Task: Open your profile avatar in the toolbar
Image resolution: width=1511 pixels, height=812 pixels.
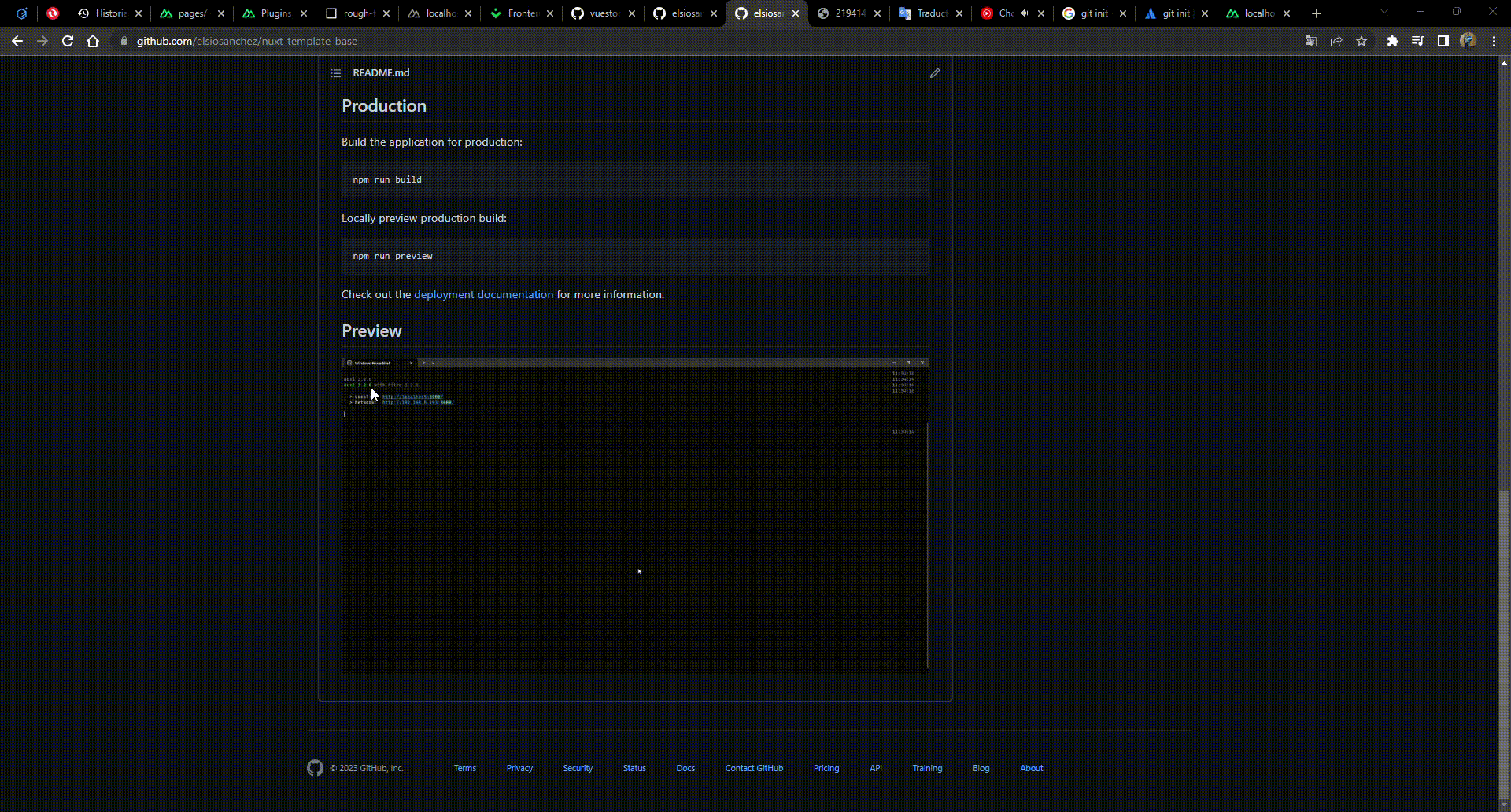Action: [x=1469, y=41]
